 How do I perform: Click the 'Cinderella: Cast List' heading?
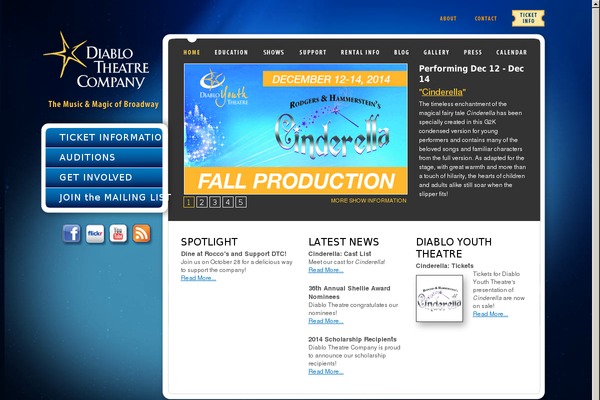pos(340,254)
